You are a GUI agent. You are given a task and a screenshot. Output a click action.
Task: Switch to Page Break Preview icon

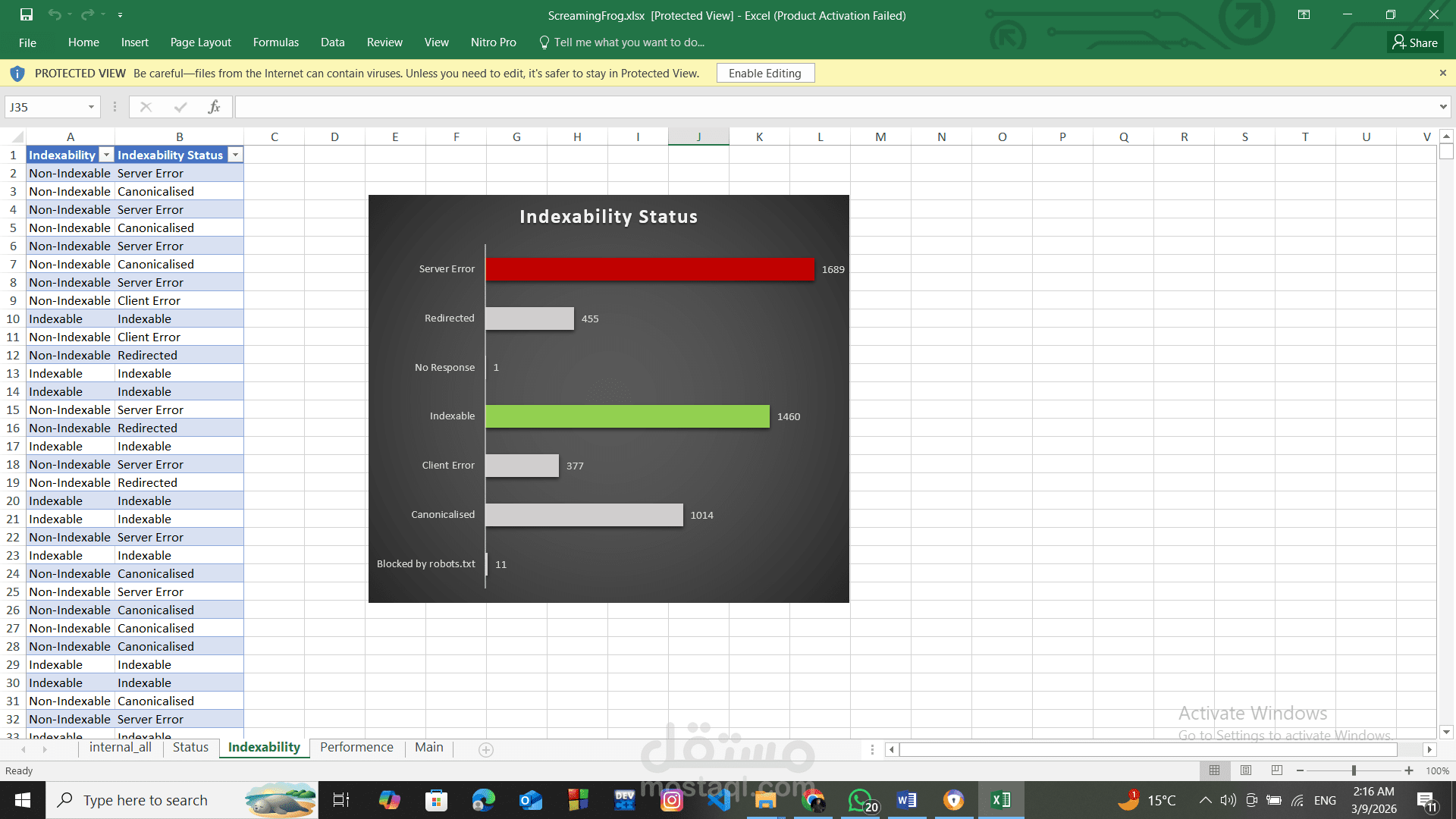tap(1277, 770)
